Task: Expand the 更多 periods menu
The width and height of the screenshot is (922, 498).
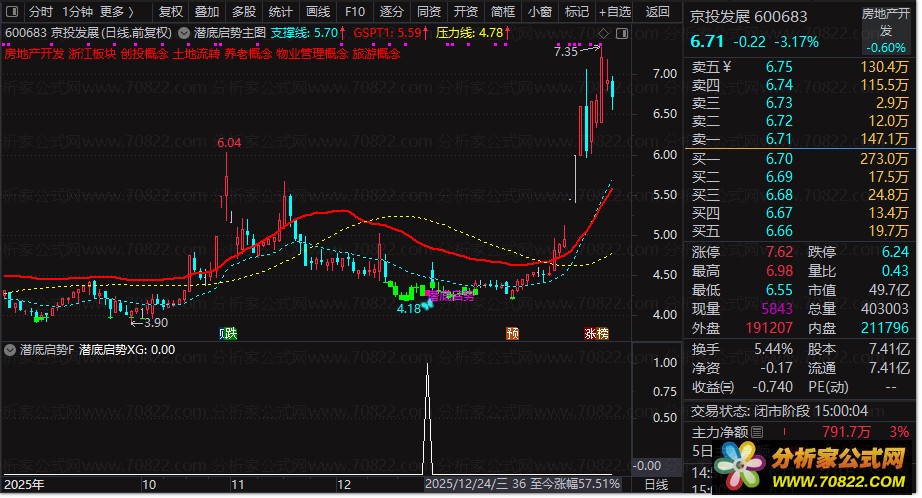Action: click(x=116, y=11)
